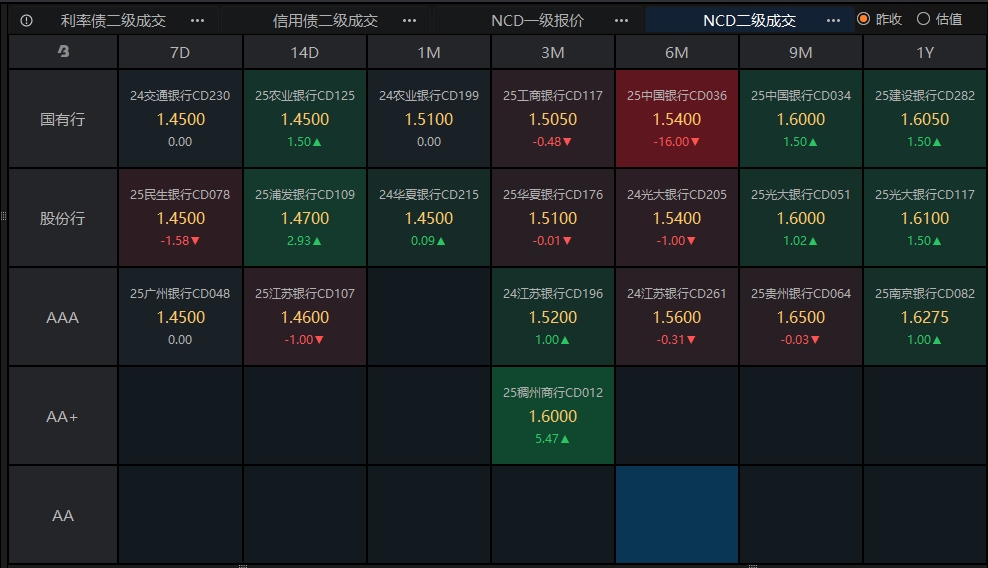Open the 25光大银行CD051 cell
The image size is (988, 568).
(801, 217)
